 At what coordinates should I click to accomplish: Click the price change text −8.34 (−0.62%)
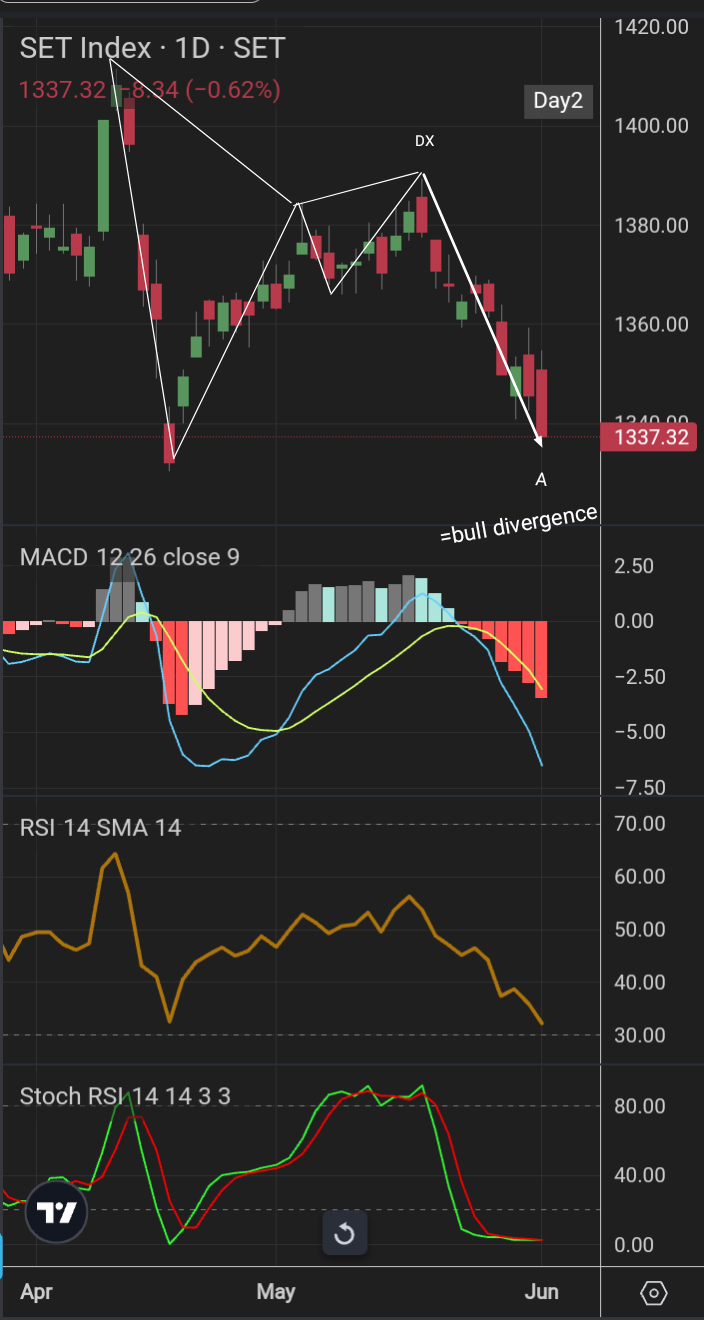pos(199,90)
